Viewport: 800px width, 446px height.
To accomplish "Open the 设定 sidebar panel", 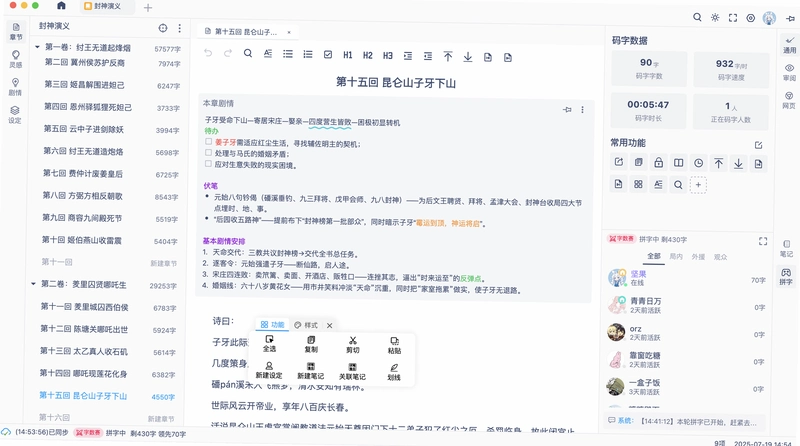I will click(x=15, y=115).
